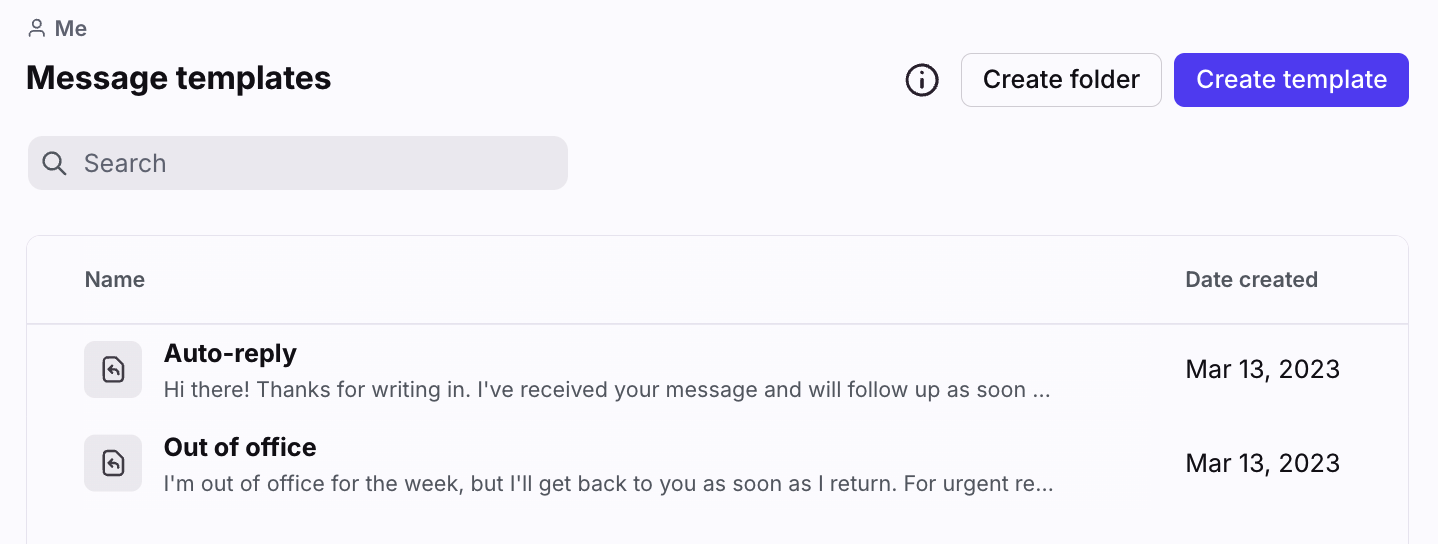
Task: Click the info circle icon
Action: pyautogui.click(x=922, y=80)
